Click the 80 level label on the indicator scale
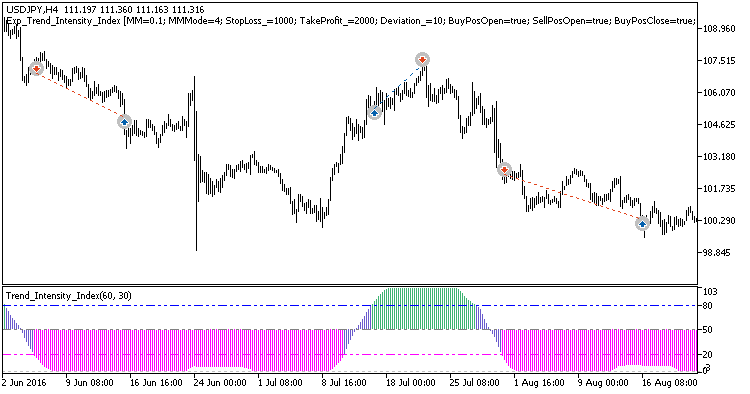Viewport: 750px width, 394px height. pyautogui.click(x=707, y=306)
